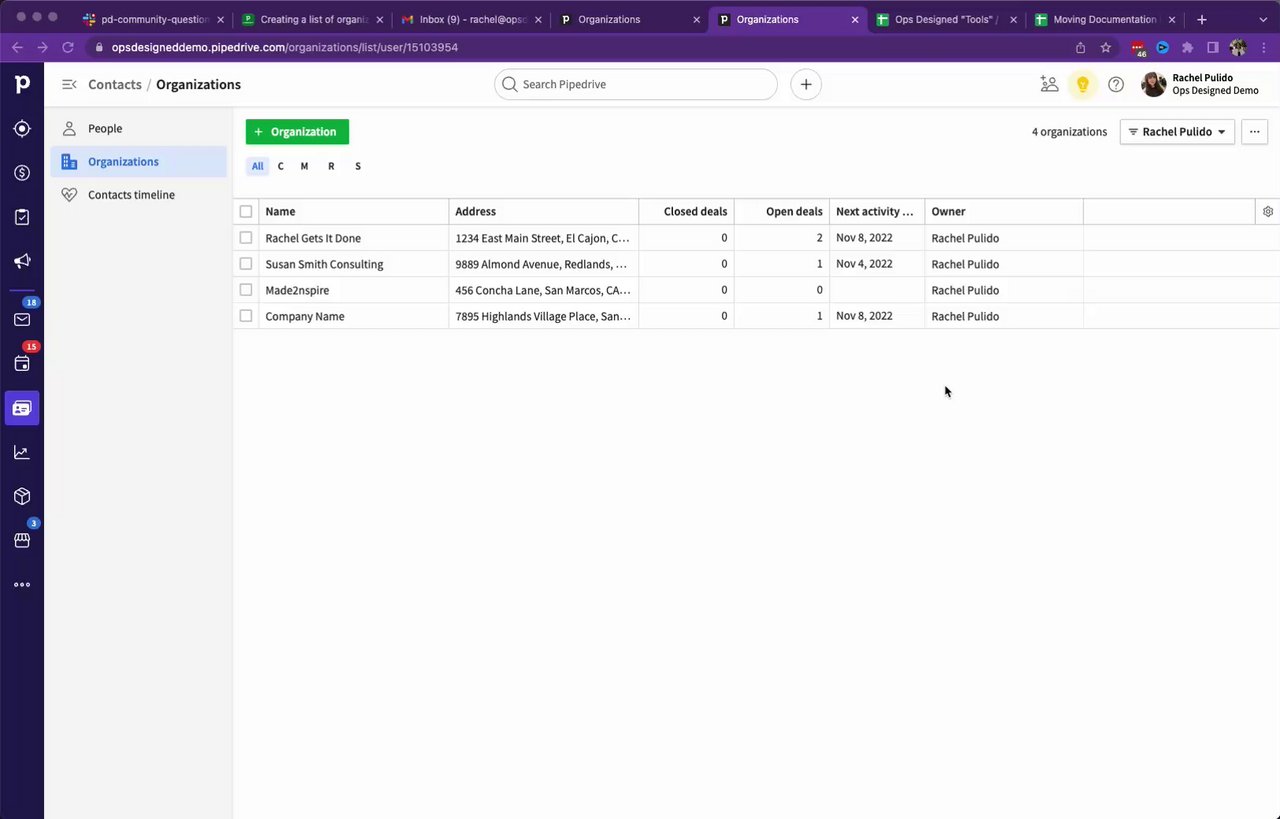Bookmark this page star icon

tap(1106, 47)
